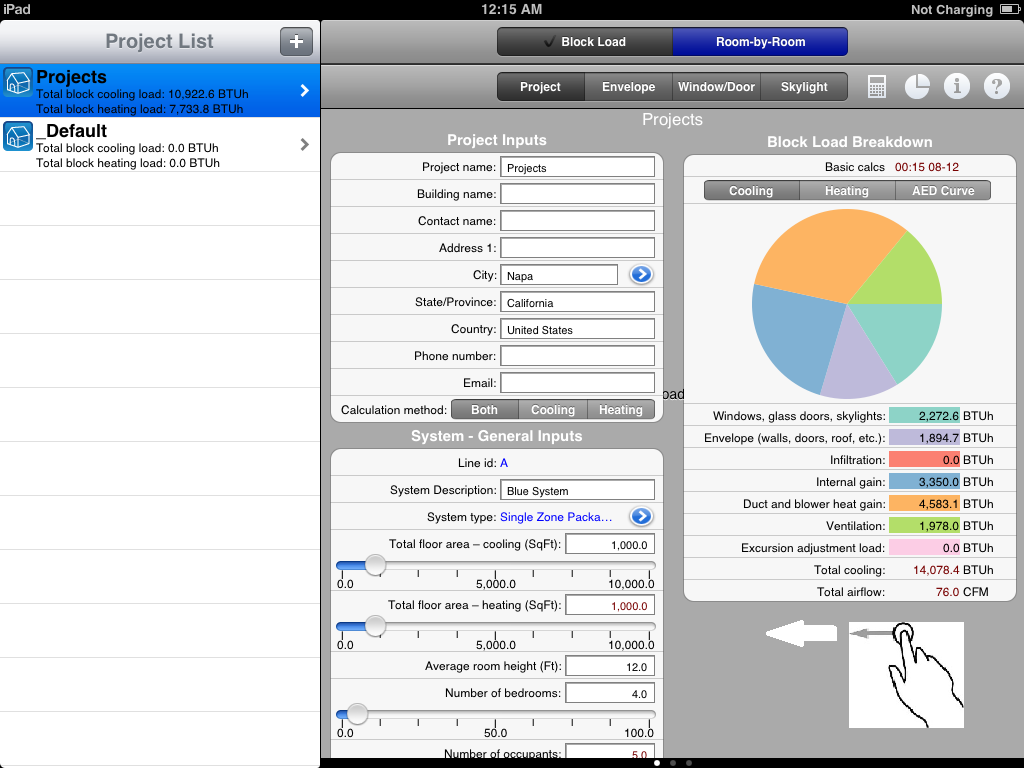The height and width of the screenshot is (768, 1024).
Task: Check battery icon in status bar
Action: coord(1008,9)
